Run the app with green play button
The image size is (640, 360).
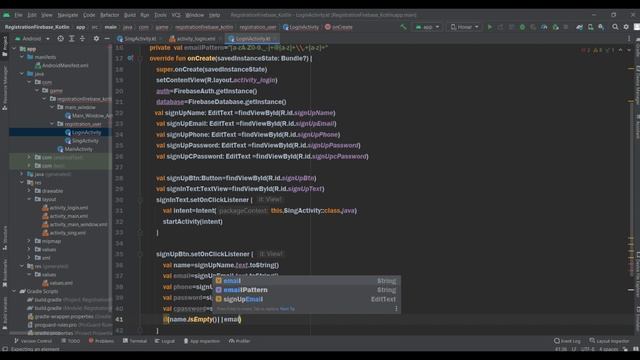tap(490, 27)
